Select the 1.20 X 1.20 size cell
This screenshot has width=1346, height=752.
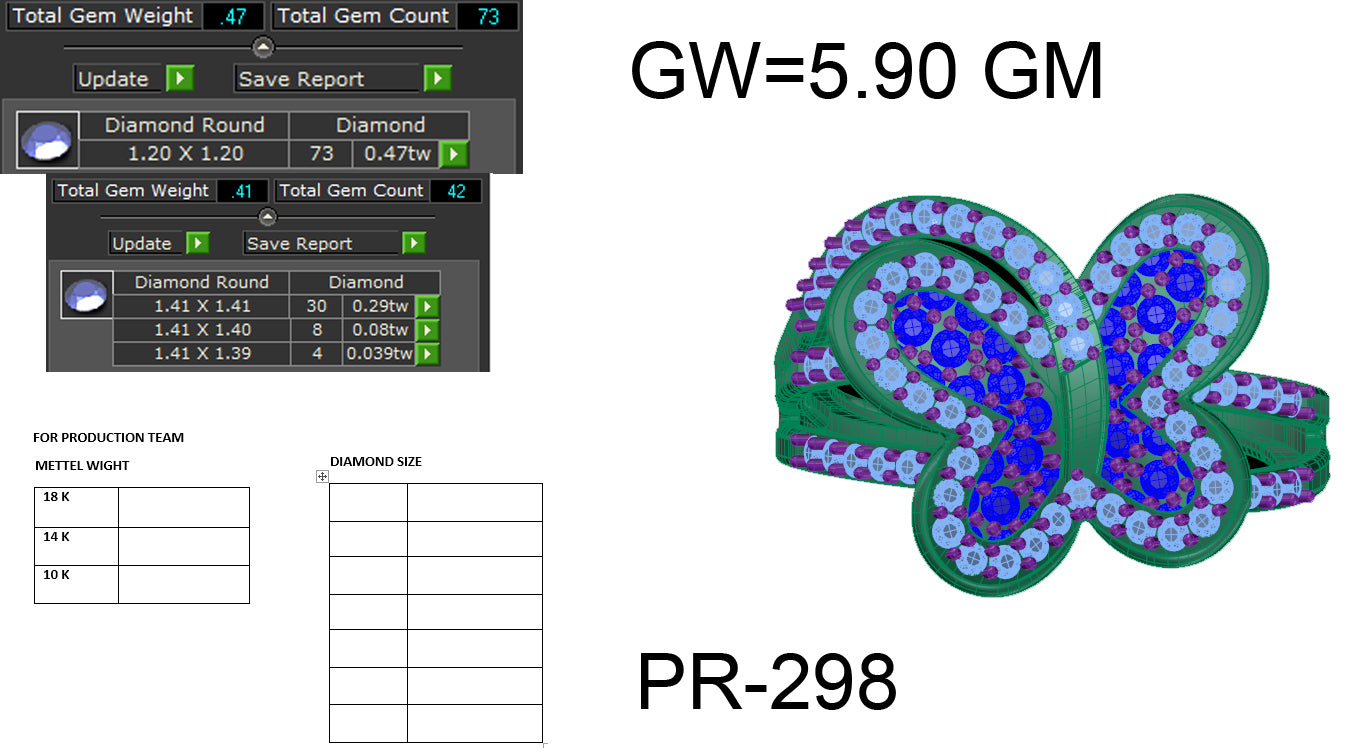pyautogui.click(x=184, y=154)
